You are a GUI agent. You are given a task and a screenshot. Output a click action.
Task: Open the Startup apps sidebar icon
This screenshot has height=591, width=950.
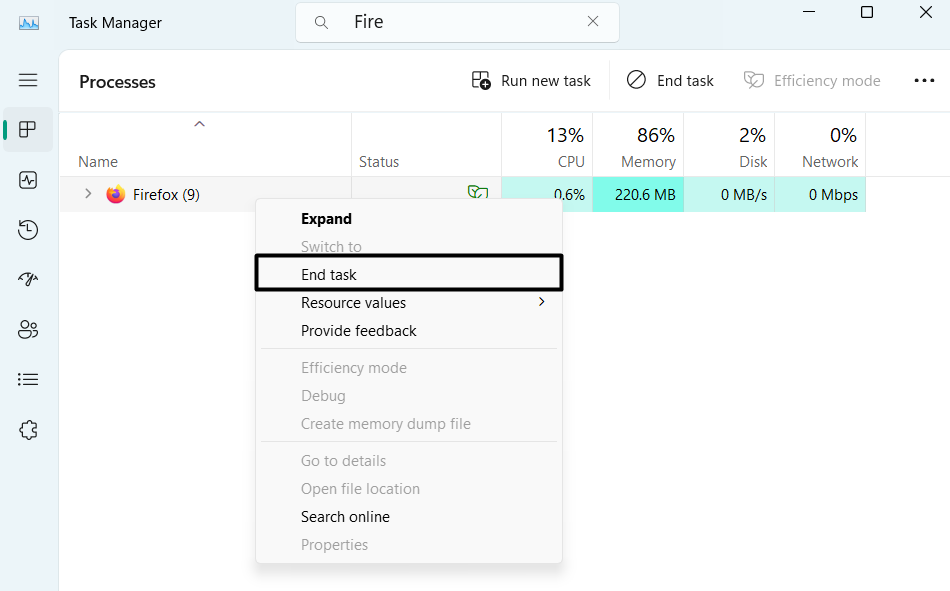[x=28, y=279]
